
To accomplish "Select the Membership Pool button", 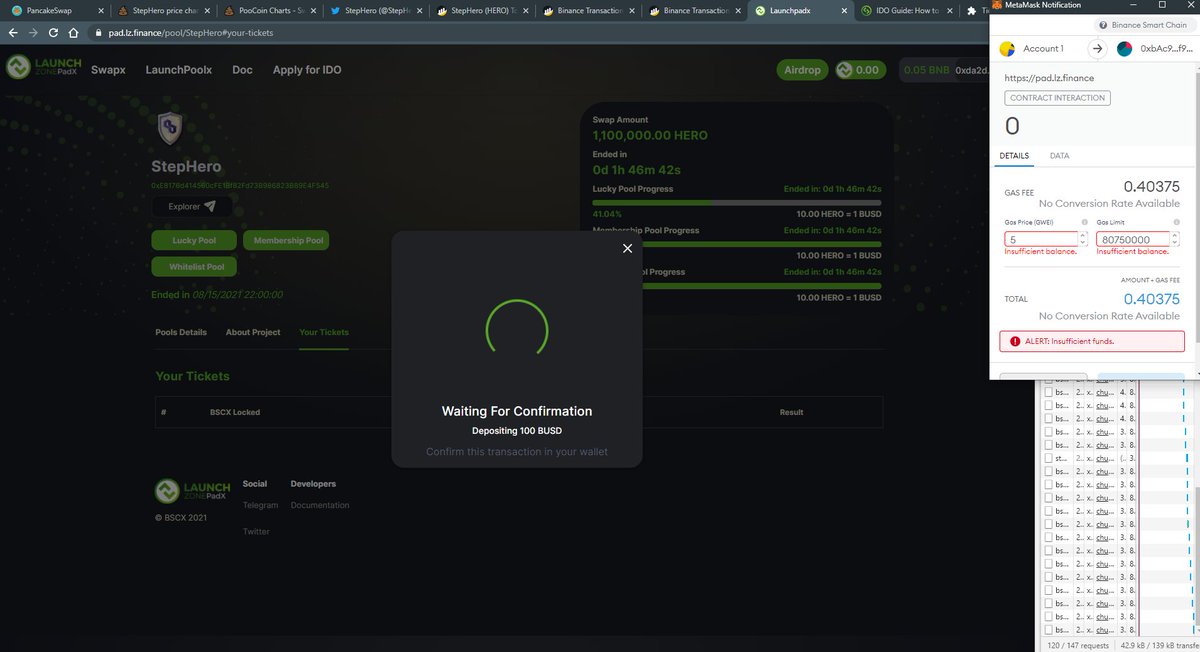I will point(287,240).
